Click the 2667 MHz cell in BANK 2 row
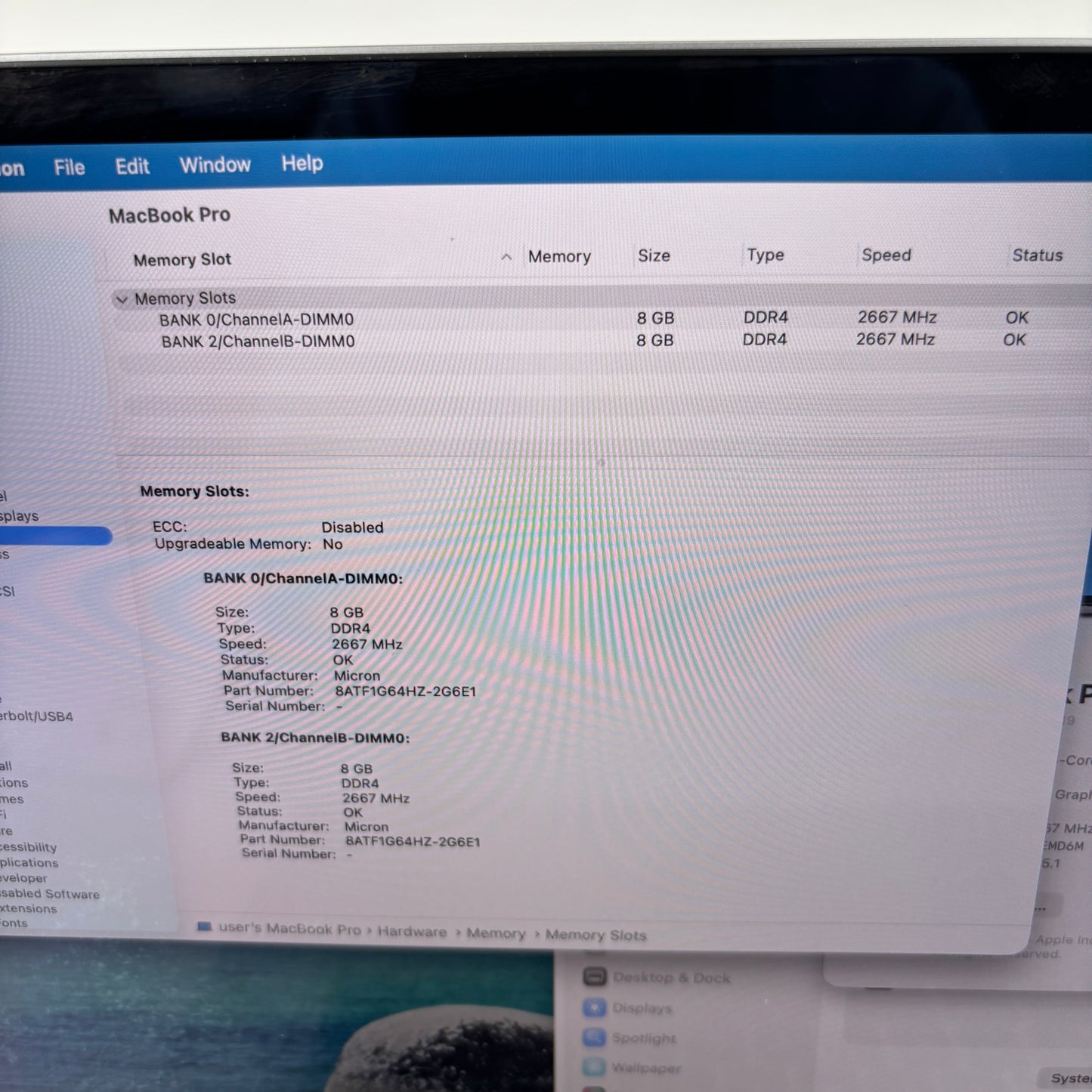 click(896, 339)
